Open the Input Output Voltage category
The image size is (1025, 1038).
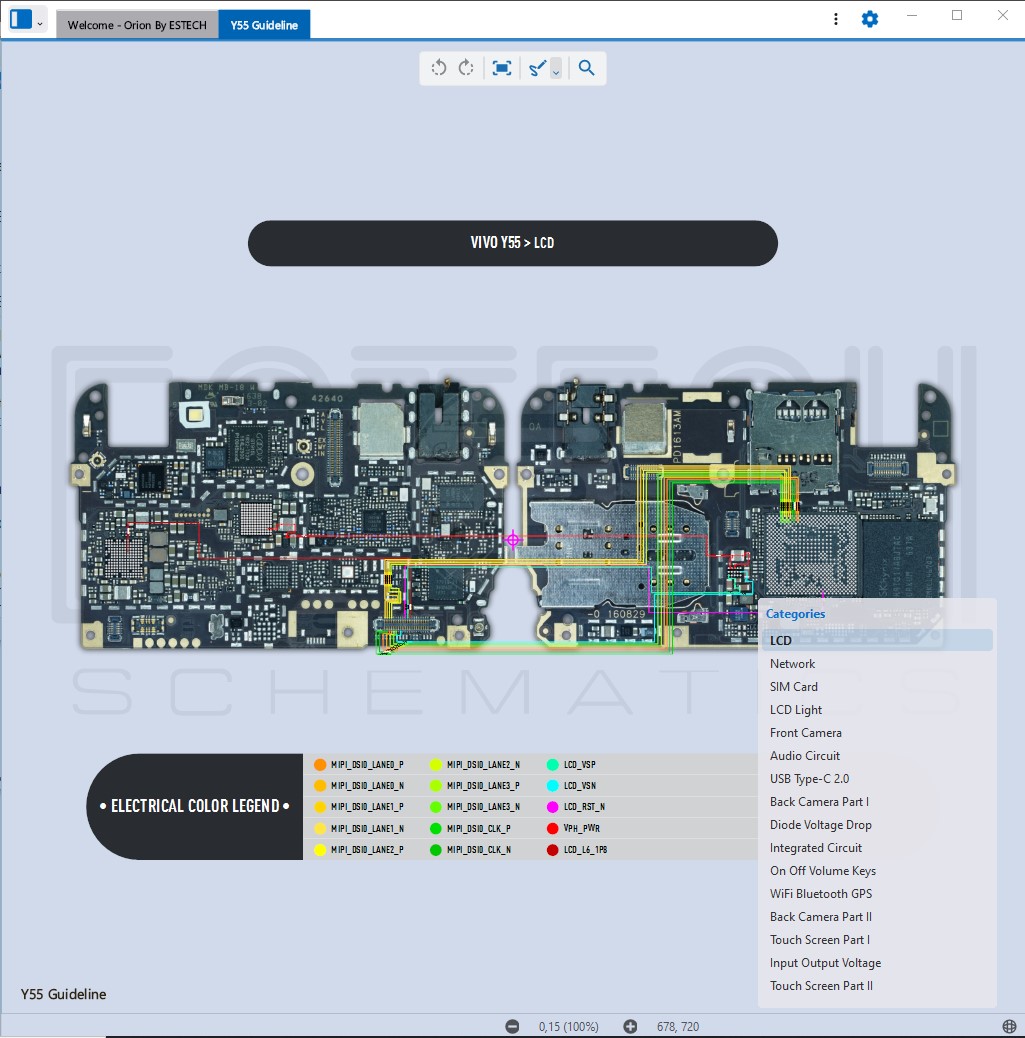tap(877, 963)
